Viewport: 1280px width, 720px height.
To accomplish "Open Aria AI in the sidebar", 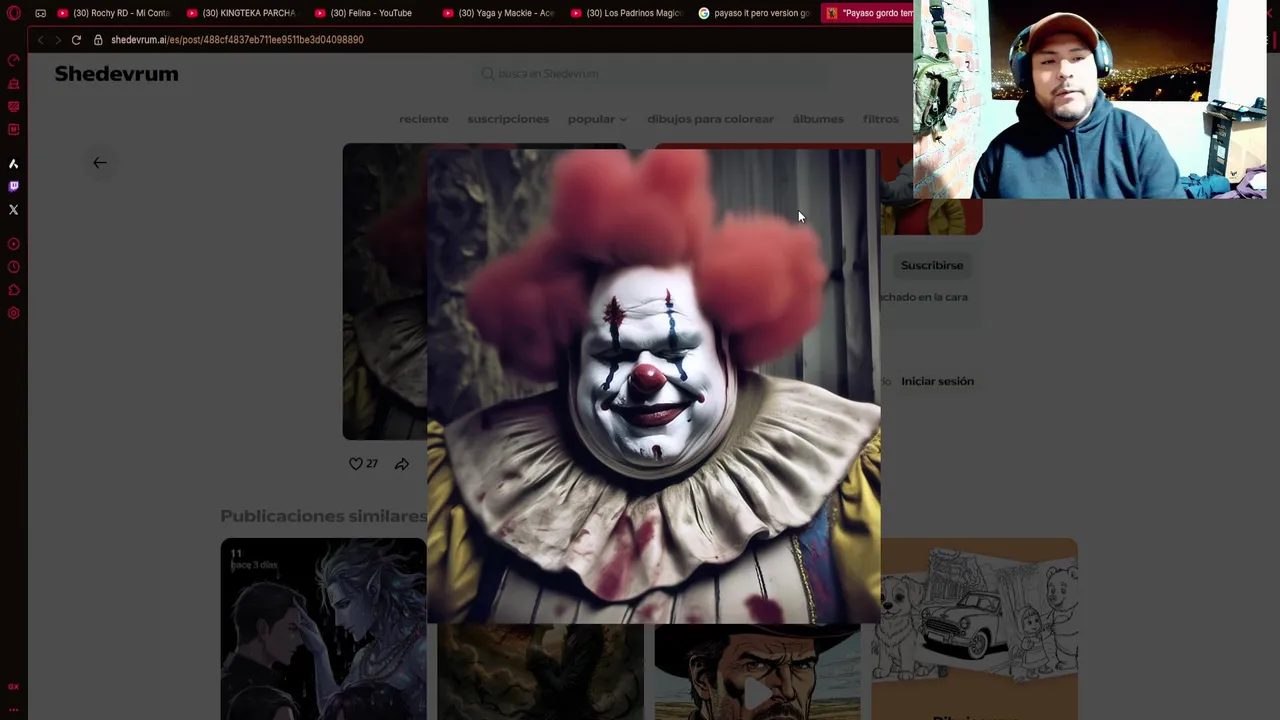I will click(x=13, y=163).
